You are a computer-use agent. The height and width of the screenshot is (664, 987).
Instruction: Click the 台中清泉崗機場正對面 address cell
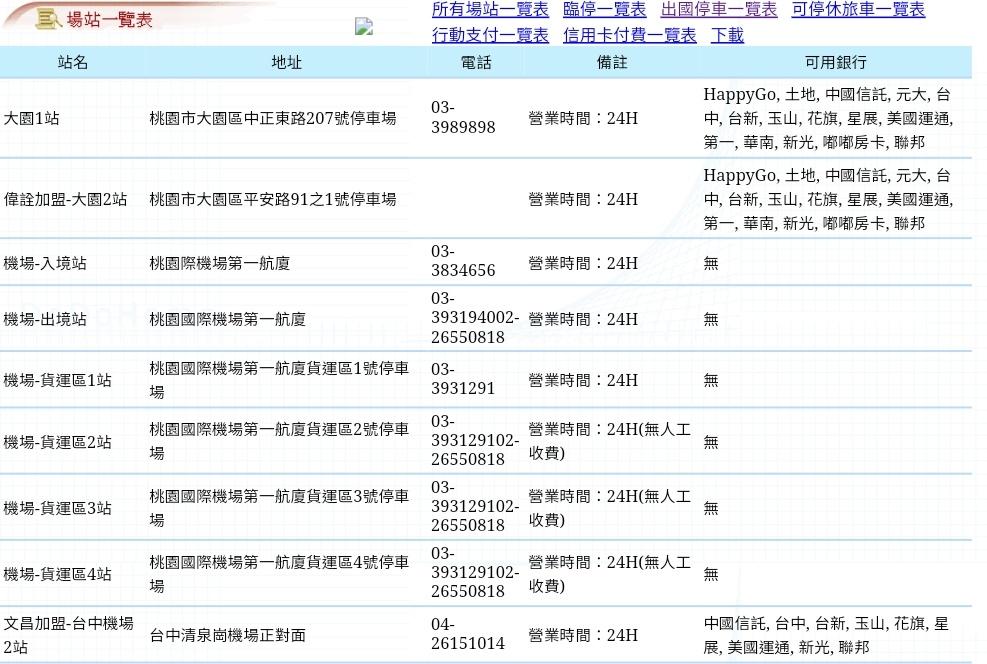227,635
